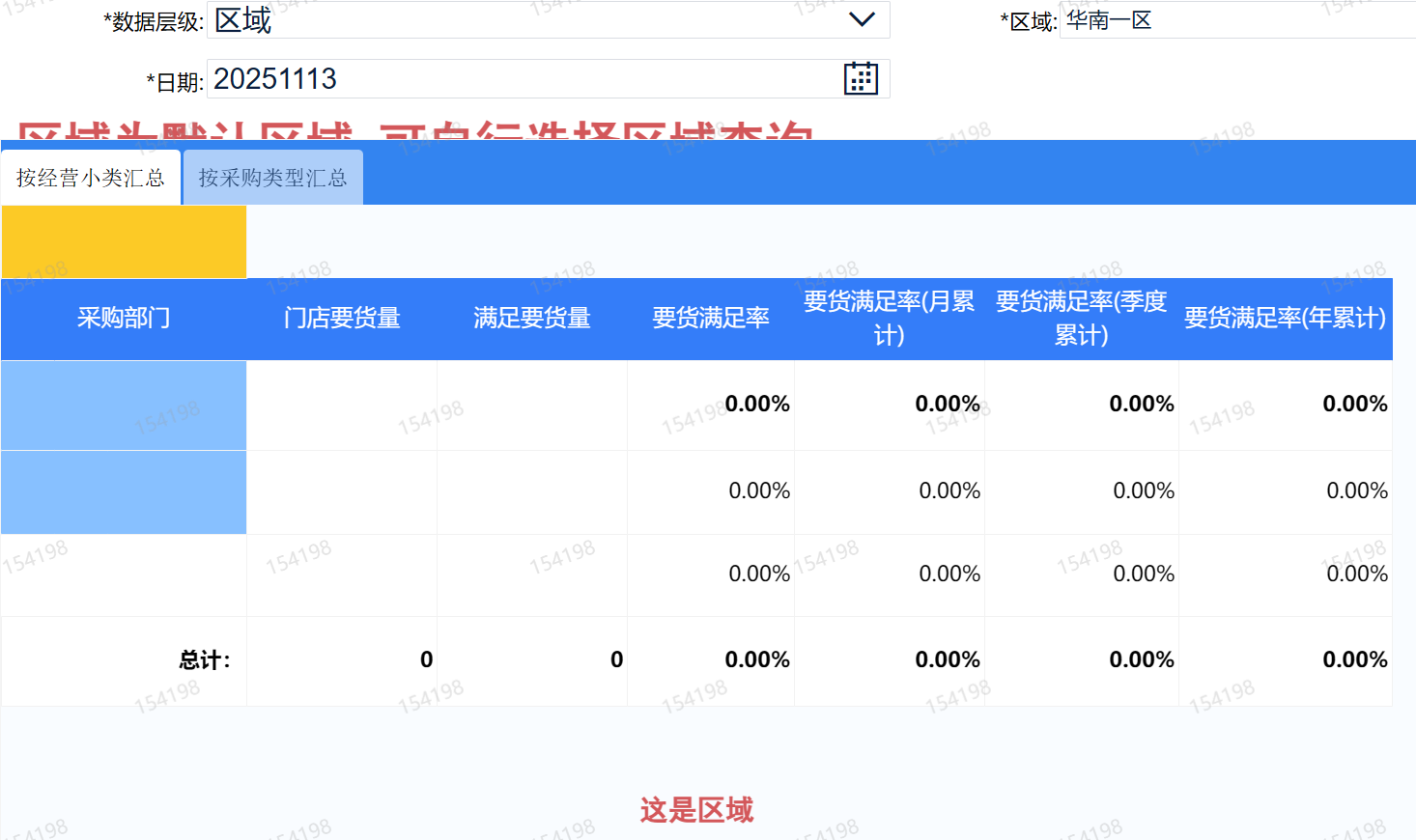Click the 门店要货量 column header

[x=342, y=319]
